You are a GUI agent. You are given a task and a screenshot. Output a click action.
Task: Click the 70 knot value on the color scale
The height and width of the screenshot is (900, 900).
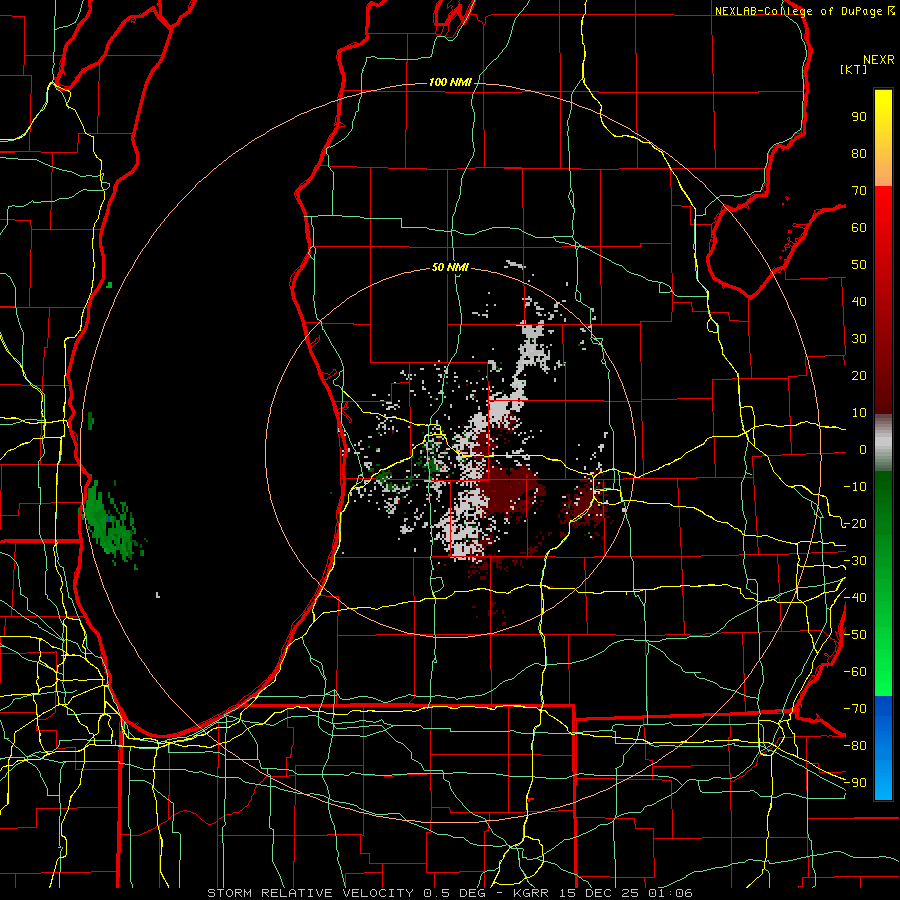(x=859, y=191)
